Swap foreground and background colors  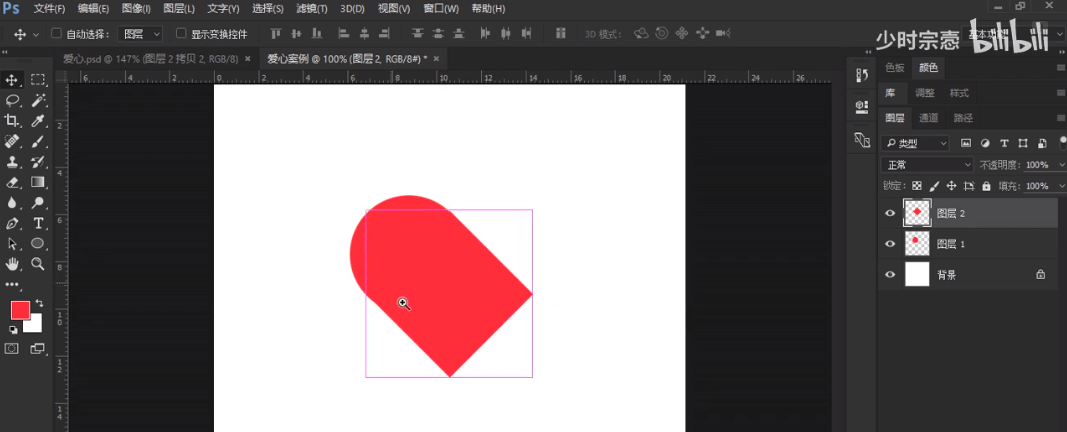tap(39, 302)
